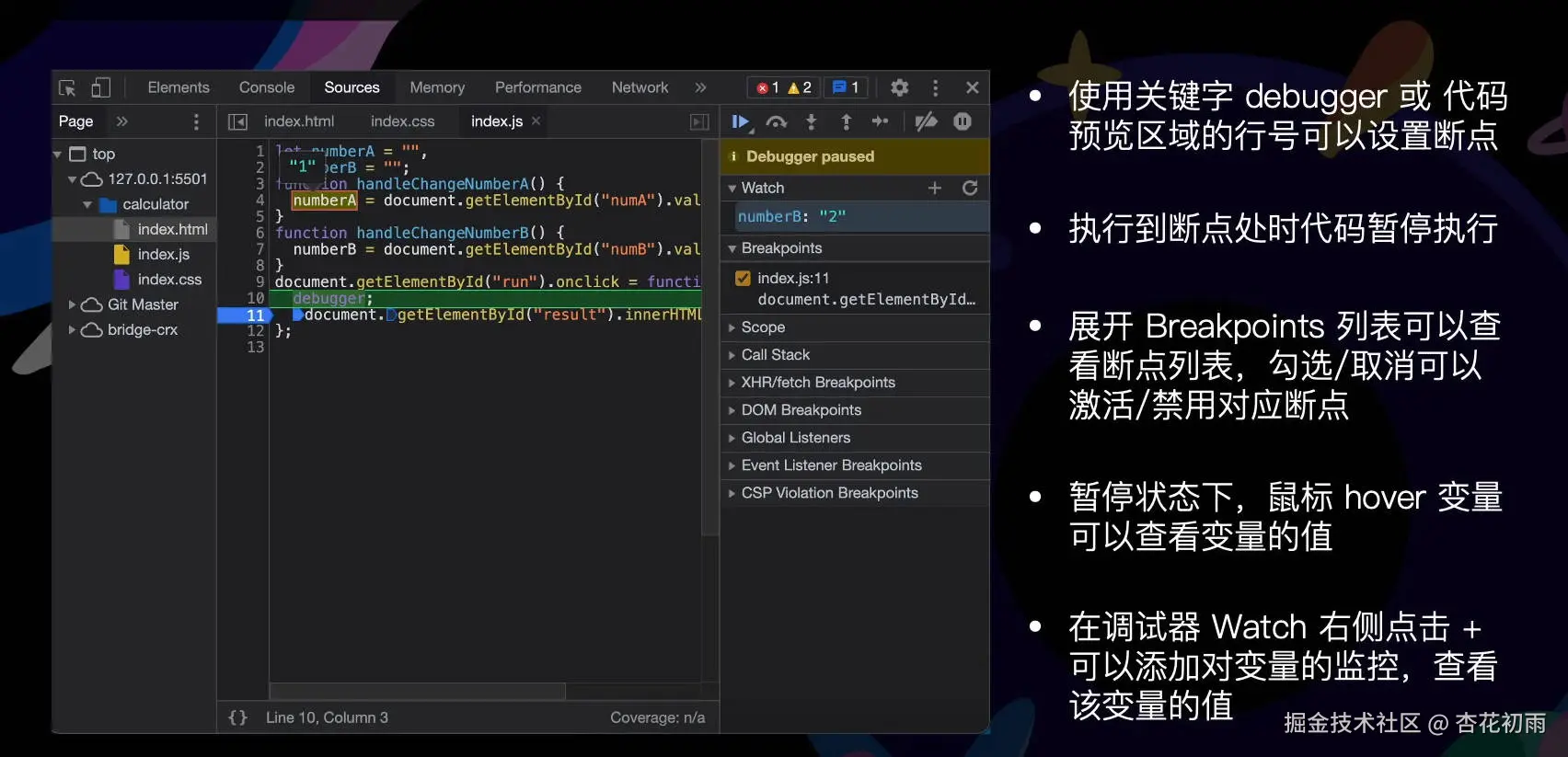Viewport: 1568px width, 757px height.
Task: Click the numberB watch expression entry
Action: [862, 217]
